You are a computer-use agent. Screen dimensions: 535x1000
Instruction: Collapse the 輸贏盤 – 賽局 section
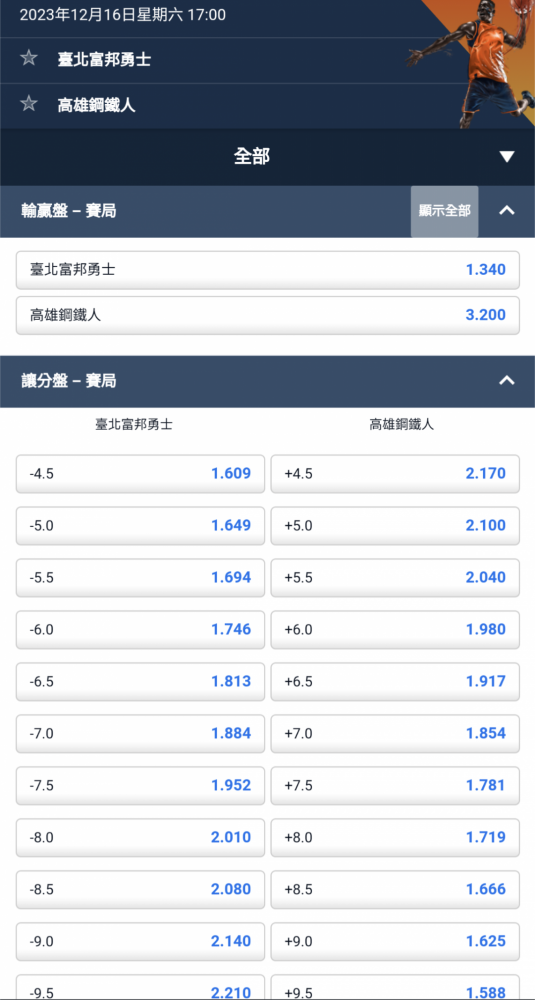[507, 210]
